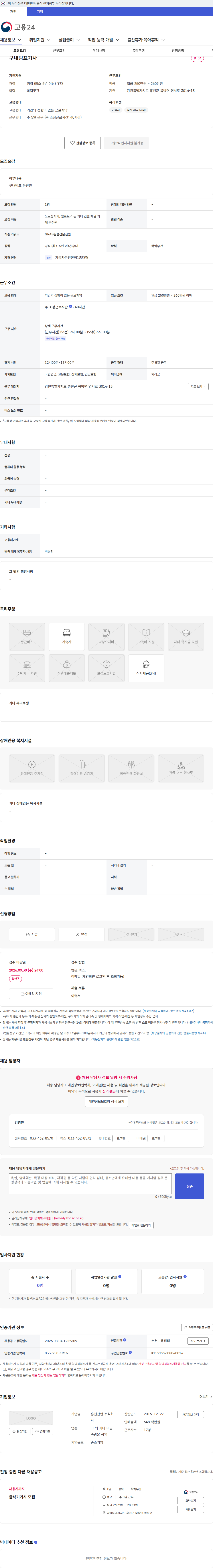
Task: Jump to the 복리후생 section tab
Action: tap(138, 51)
